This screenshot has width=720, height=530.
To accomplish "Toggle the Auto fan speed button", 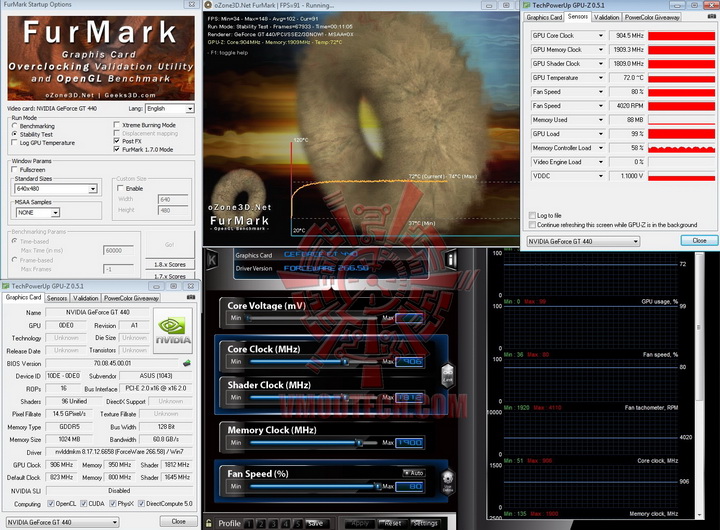I will [413, 473].
